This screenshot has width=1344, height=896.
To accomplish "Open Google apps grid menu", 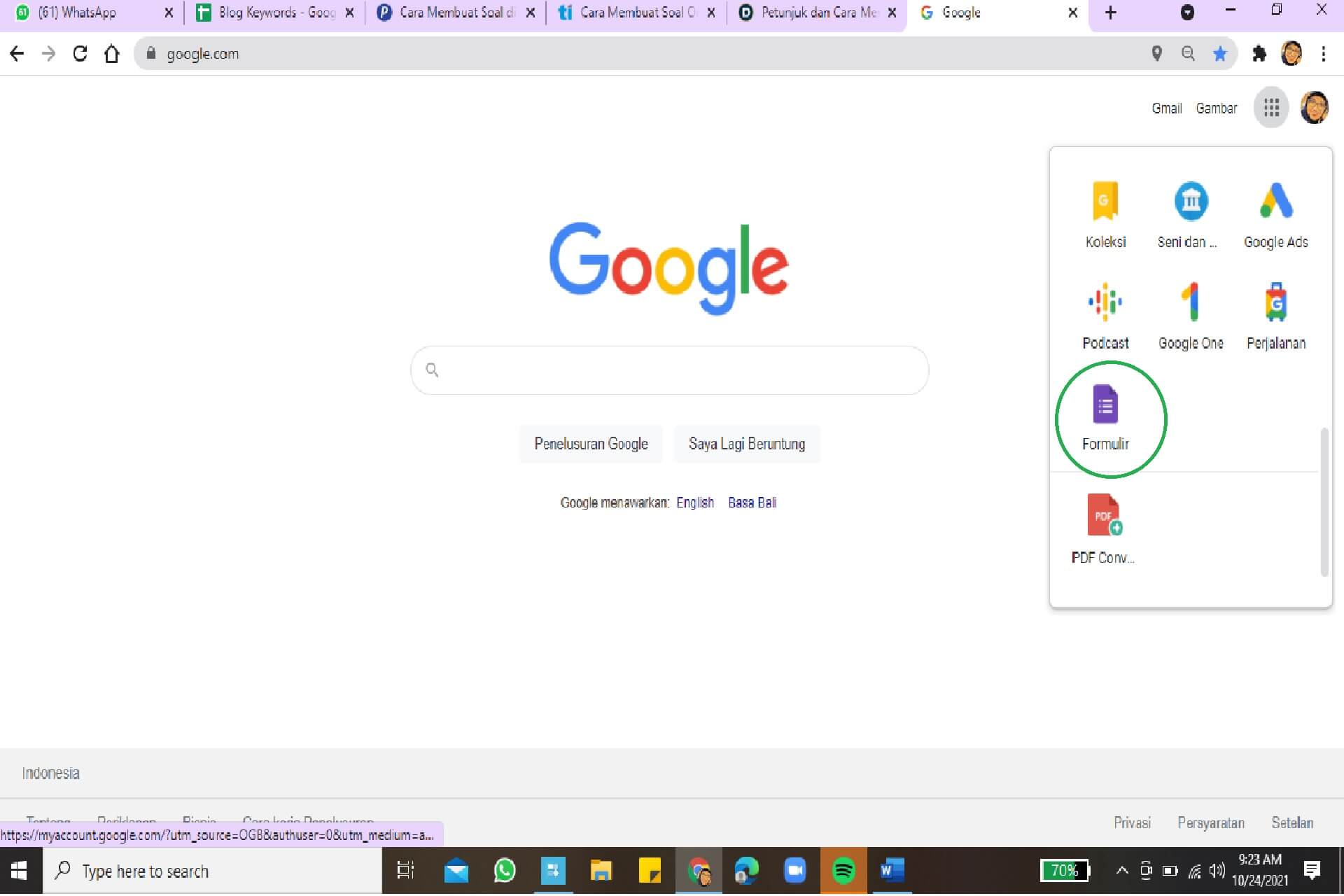I will pyautogui.click(x=1271, y=107).
